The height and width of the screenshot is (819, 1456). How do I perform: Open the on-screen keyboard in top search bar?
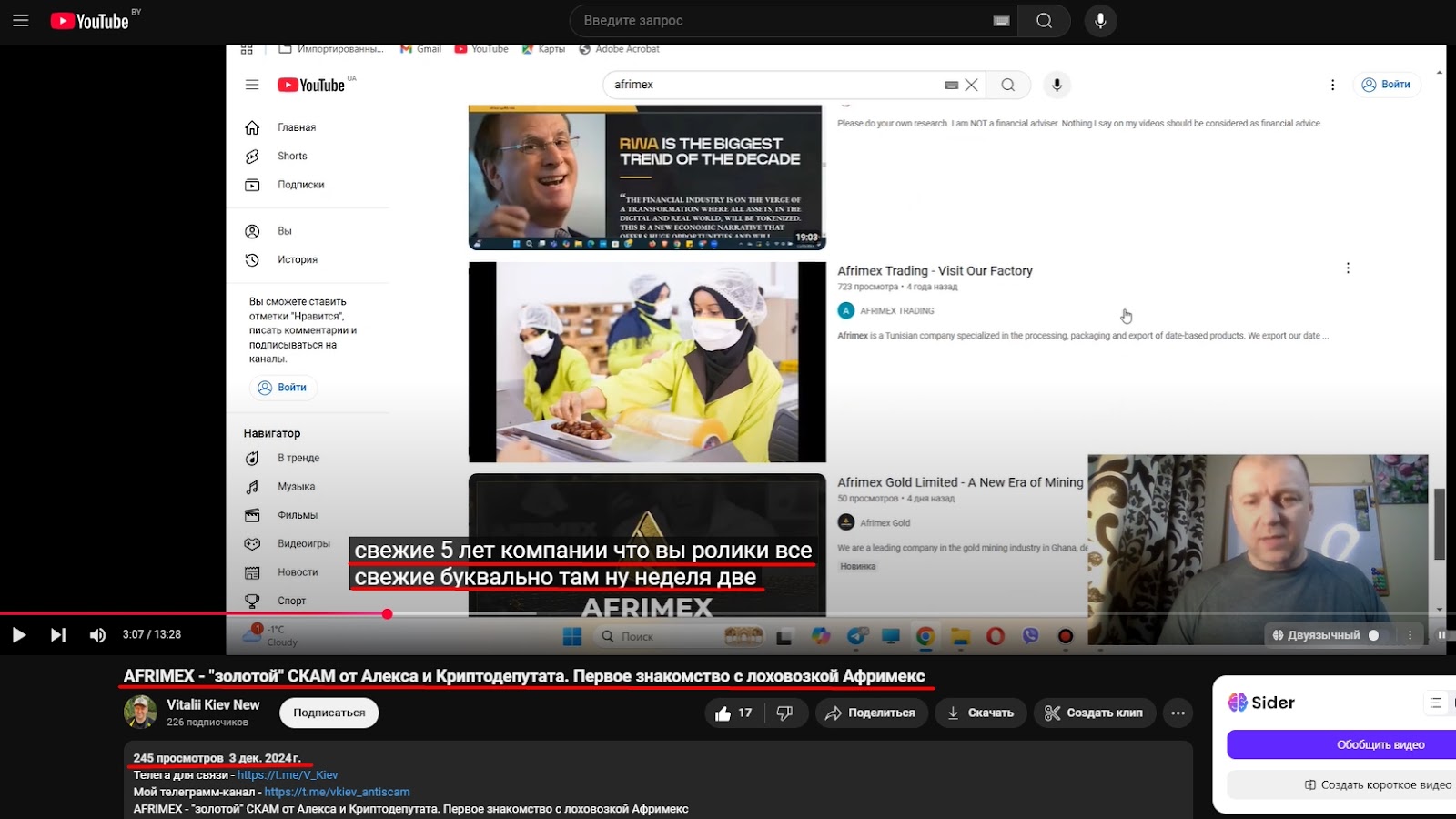1001,21
